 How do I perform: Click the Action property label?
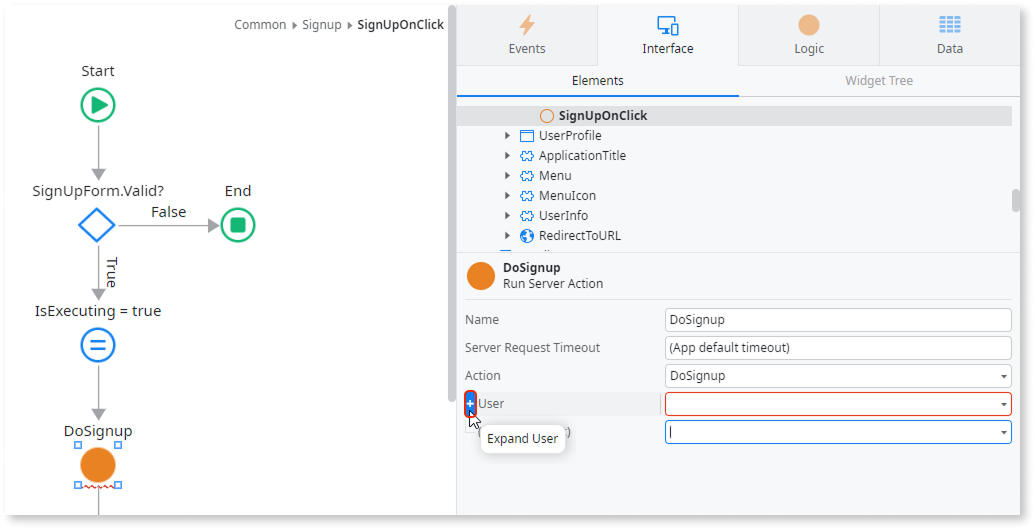[x=483, y=376]
